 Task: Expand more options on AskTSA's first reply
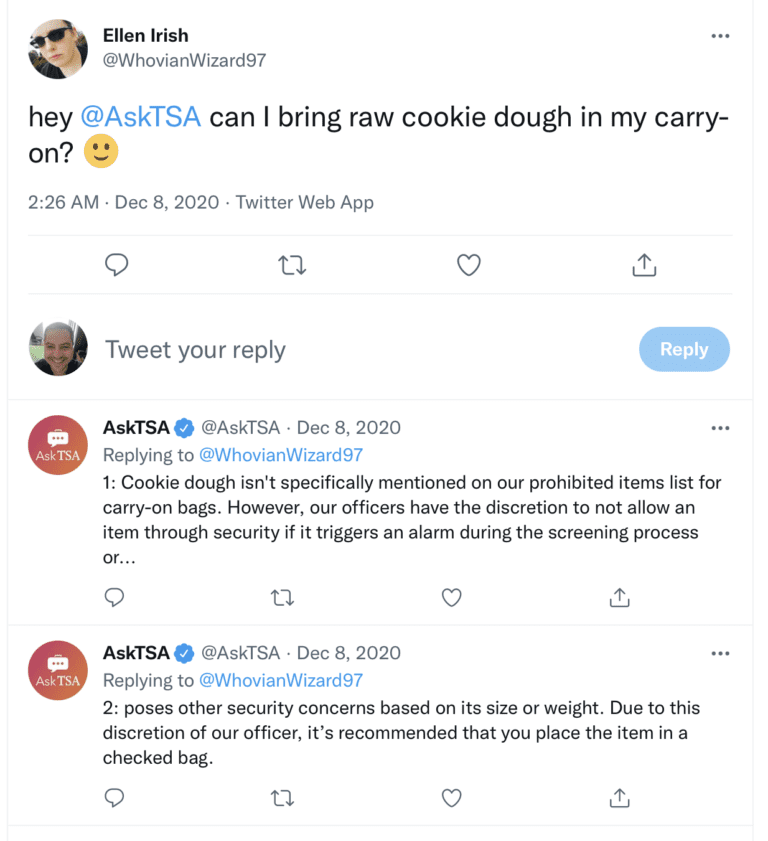click(x=720, y=427)
